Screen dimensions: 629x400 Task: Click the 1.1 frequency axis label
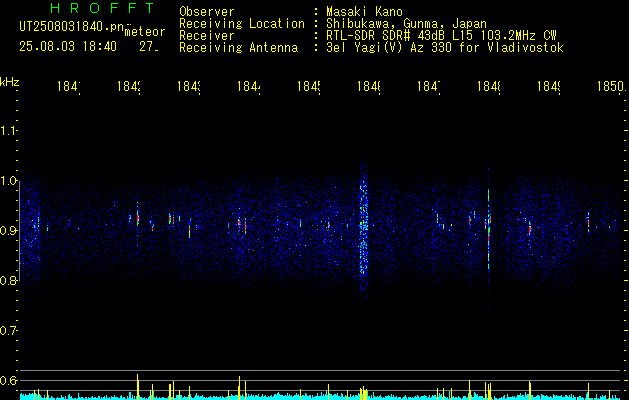point(9,131)
